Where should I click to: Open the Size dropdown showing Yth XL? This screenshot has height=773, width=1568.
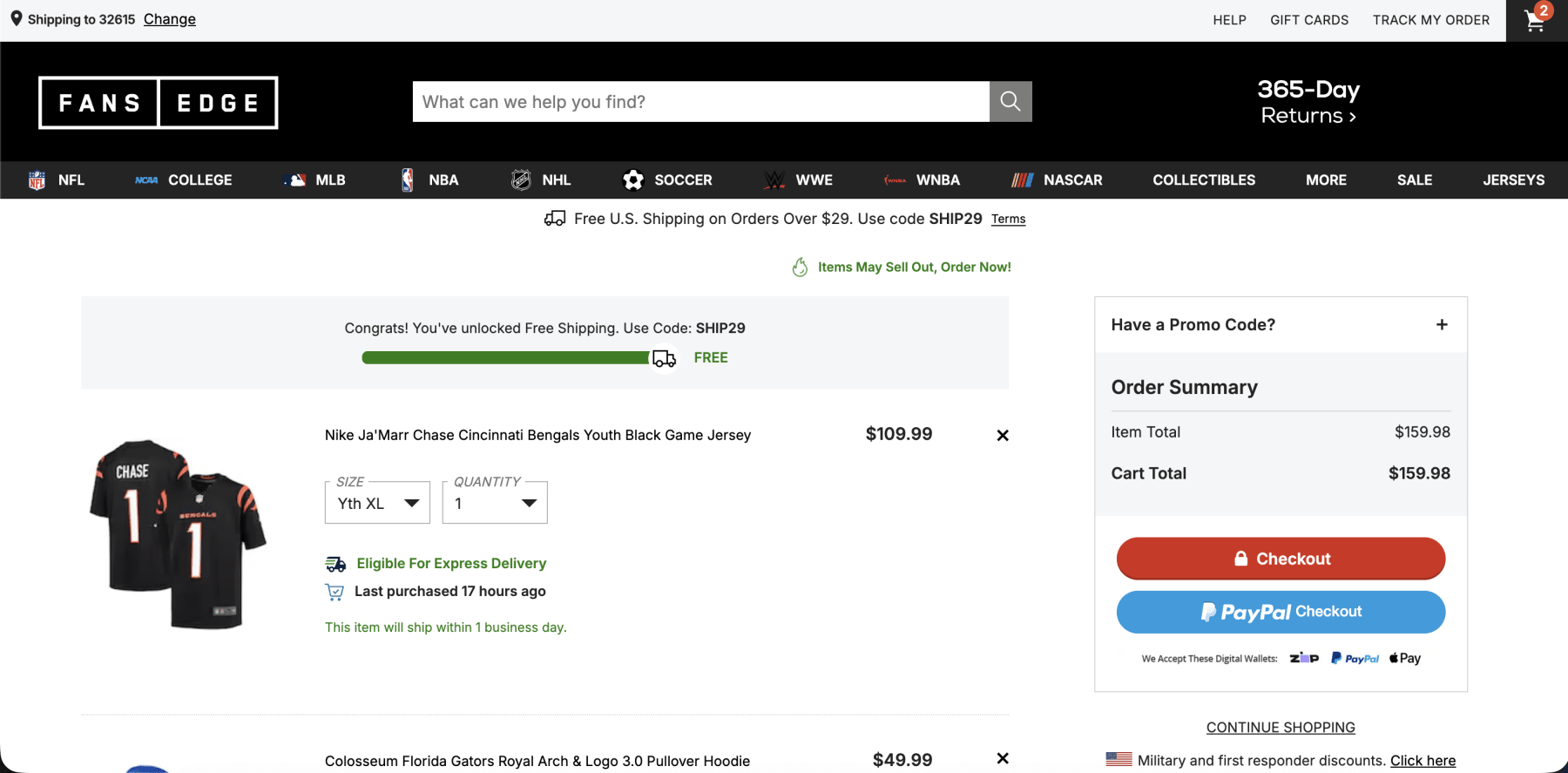(x=377, y=503)
